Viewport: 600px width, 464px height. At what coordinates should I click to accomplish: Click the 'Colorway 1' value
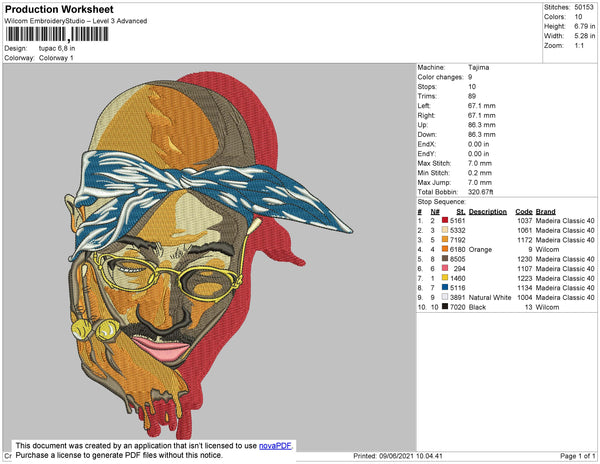point(56,58)
